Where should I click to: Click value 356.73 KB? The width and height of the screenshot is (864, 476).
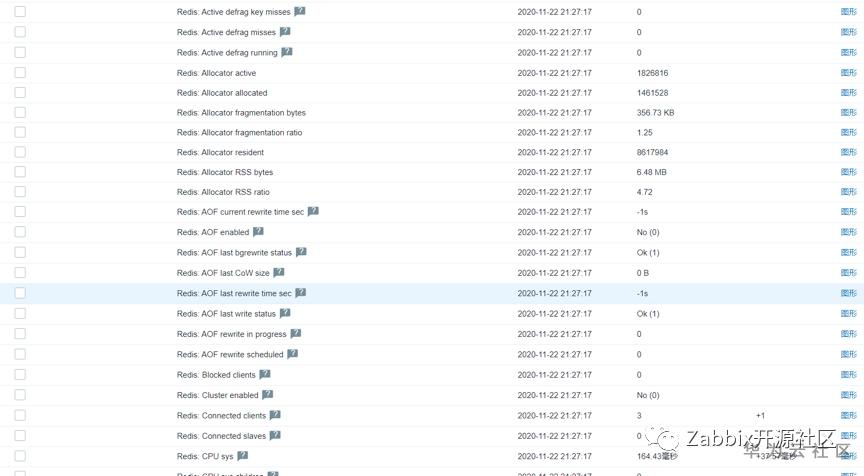coord(655,112)
